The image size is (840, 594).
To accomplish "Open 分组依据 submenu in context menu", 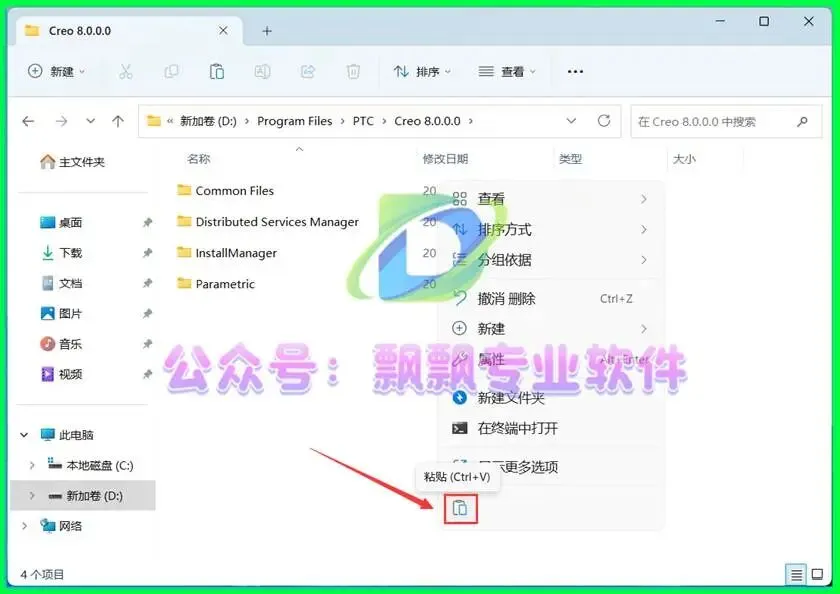I will point(551,260).
